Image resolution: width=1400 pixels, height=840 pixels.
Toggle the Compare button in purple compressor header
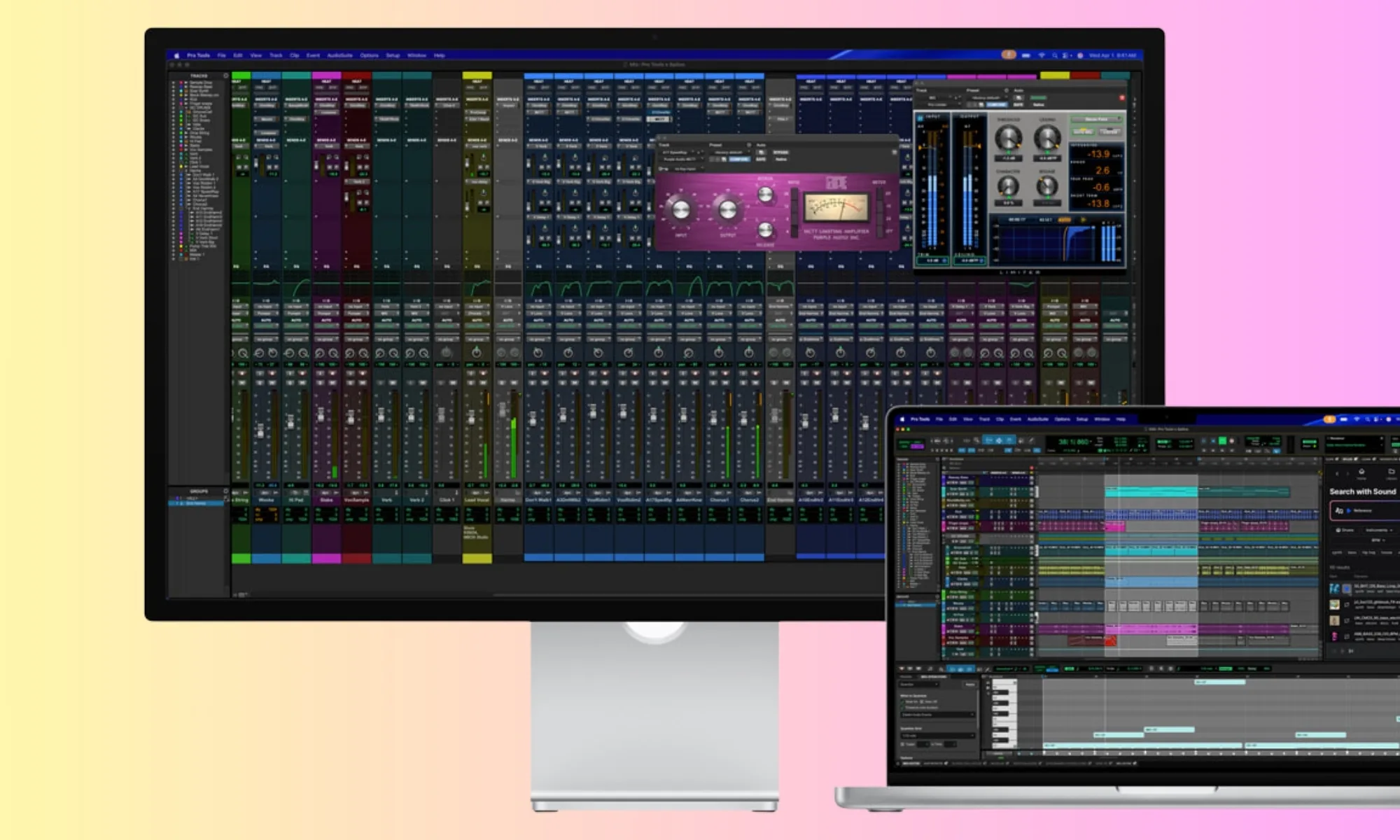(739, 160)
